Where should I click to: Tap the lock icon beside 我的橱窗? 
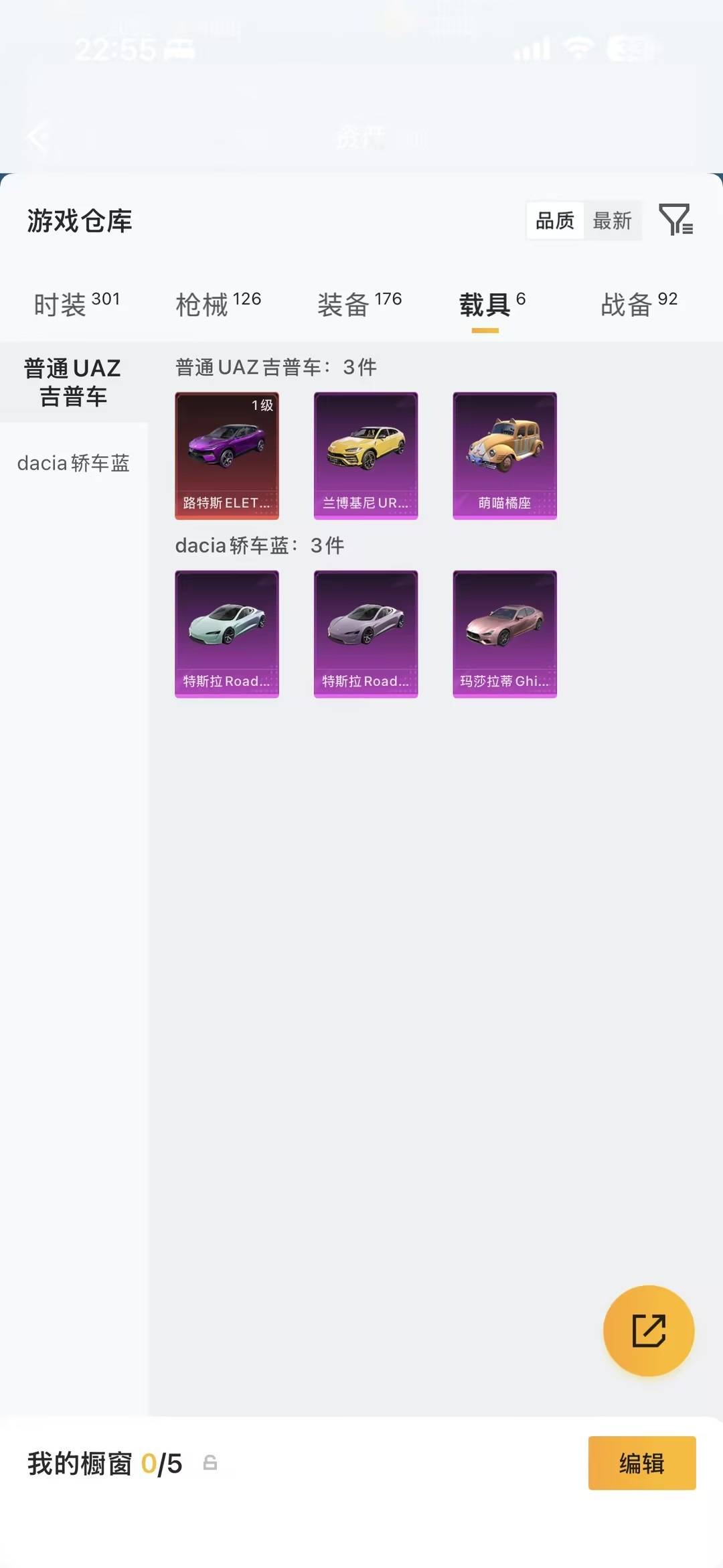pos(210,1463)
